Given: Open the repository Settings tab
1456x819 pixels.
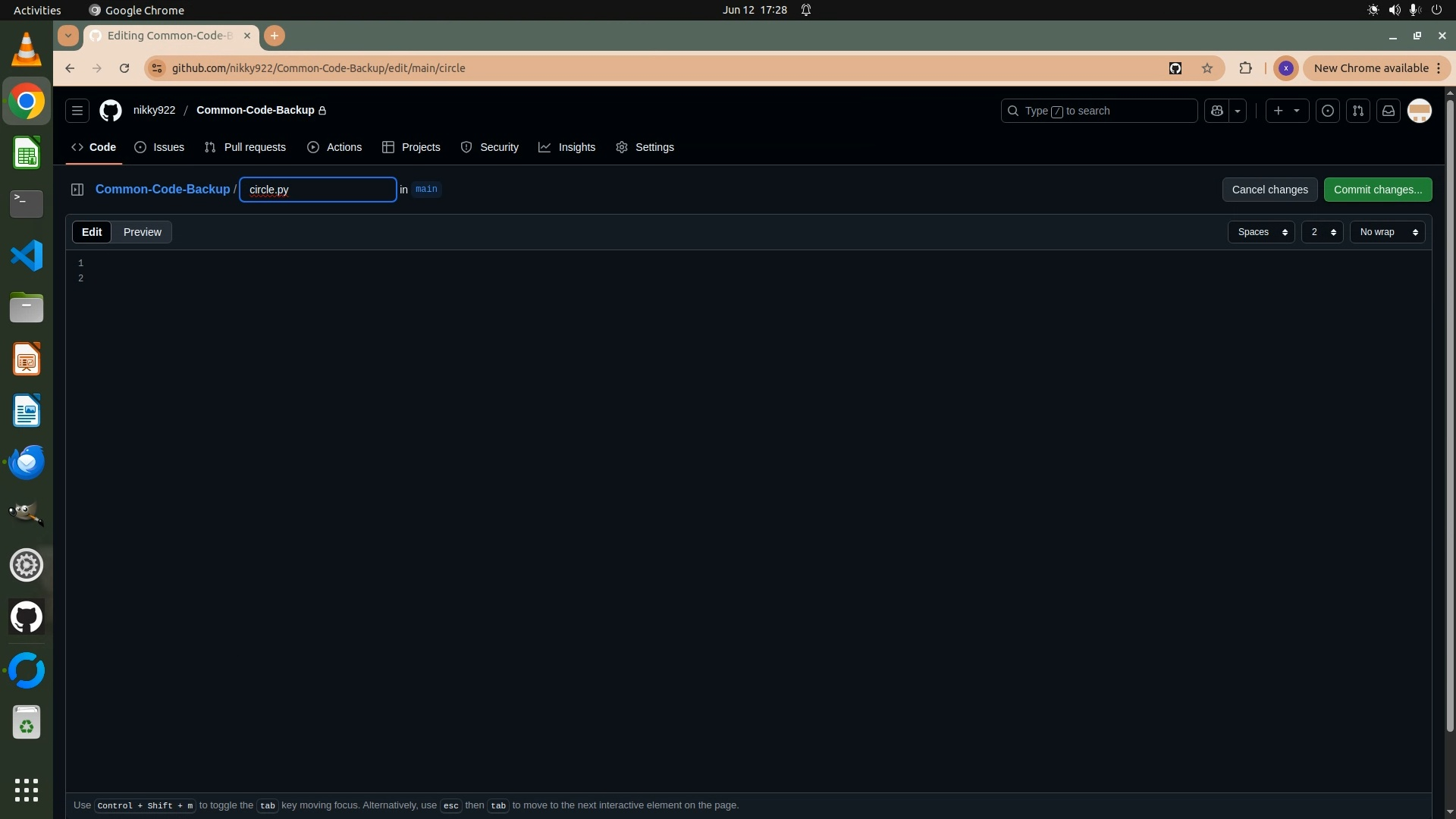Looking at the screenshot, I should [x=645, y=147].
